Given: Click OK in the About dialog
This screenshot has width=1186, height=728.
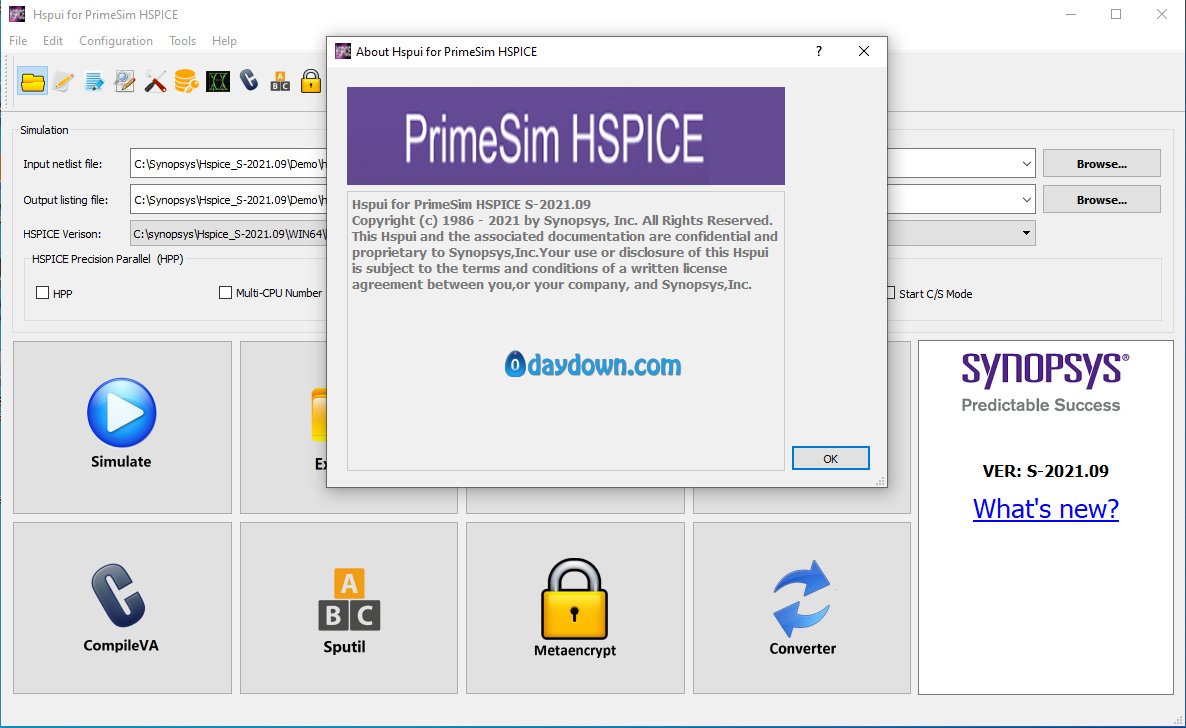Looking at the screenshot, I should (x=831, y=459).
